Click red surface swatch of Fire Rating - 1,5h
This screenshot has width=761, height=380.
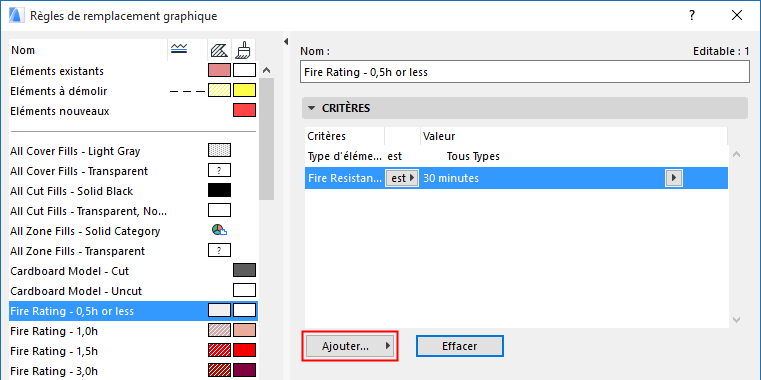[x=244, y=350]
